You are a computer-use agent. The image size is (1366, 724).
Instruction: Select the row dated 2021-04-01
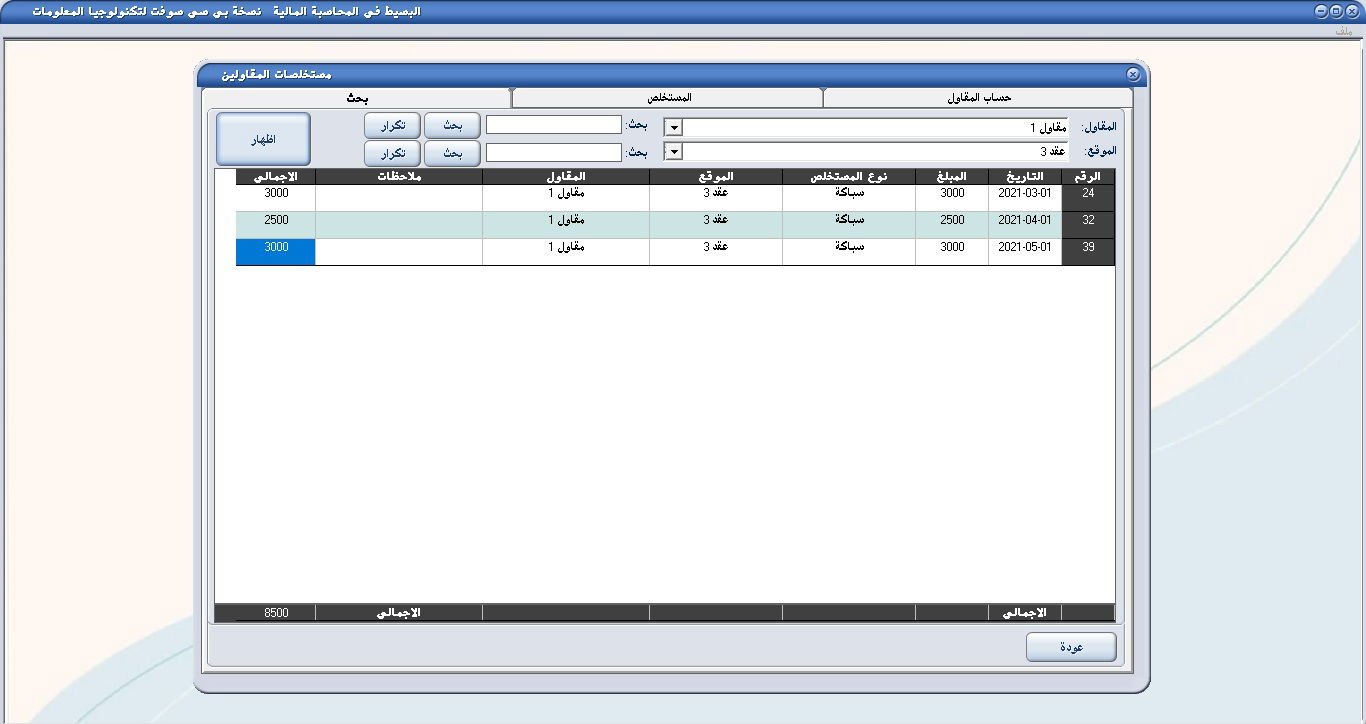click(1025, 220)
